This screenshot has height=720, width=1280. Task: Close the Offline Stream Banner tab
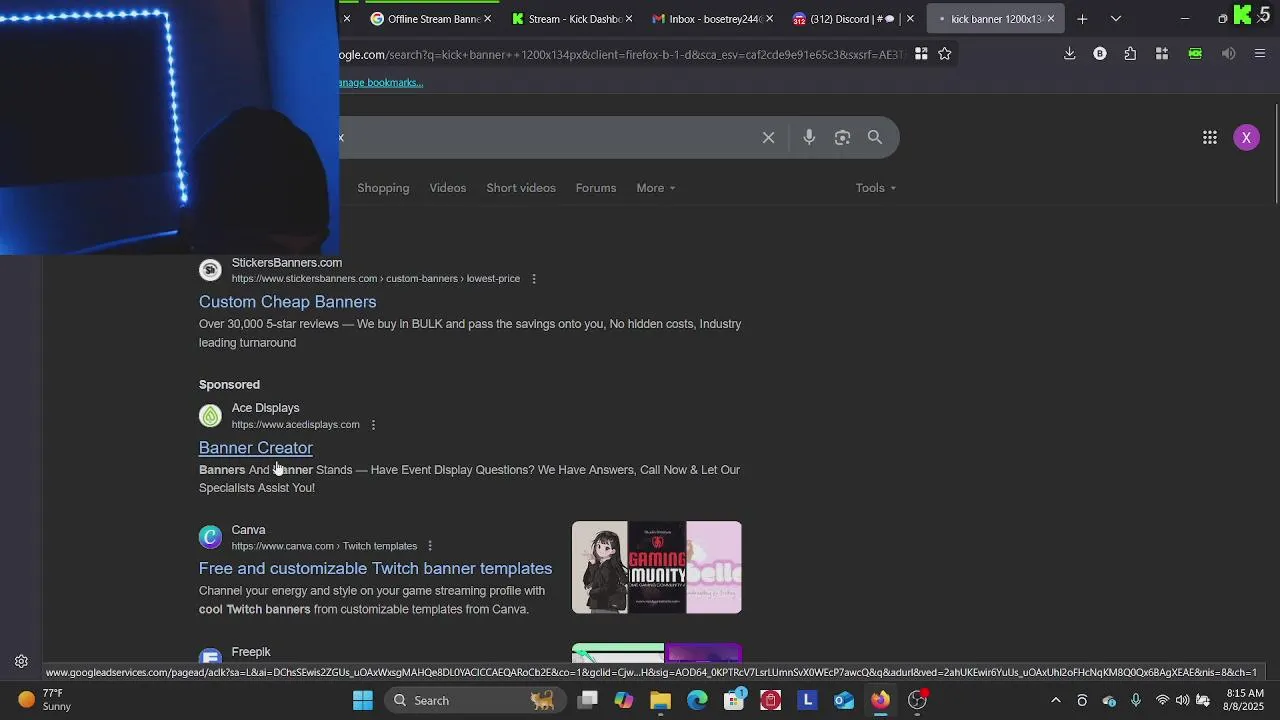tap(488, 19)
